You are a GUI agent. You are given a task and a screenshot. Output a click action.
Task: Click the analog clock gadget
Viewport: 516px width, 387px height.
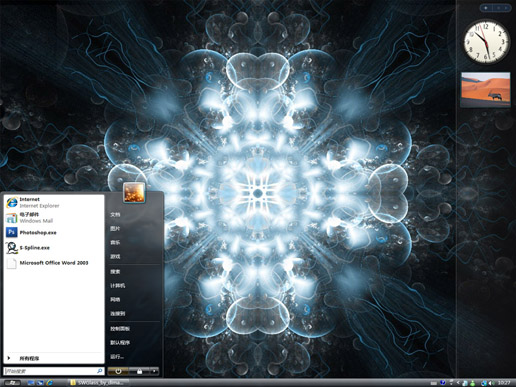pyautogui.click(x=487, y=42)
